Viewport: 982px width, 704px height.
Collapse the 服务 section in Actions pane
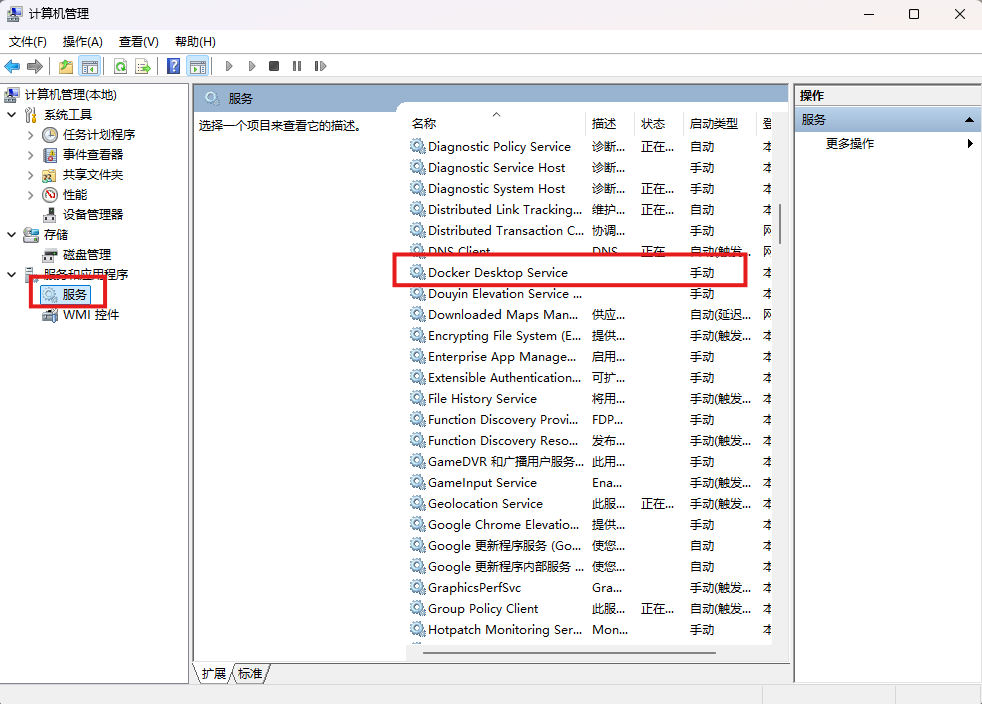(x=969, y=120)
